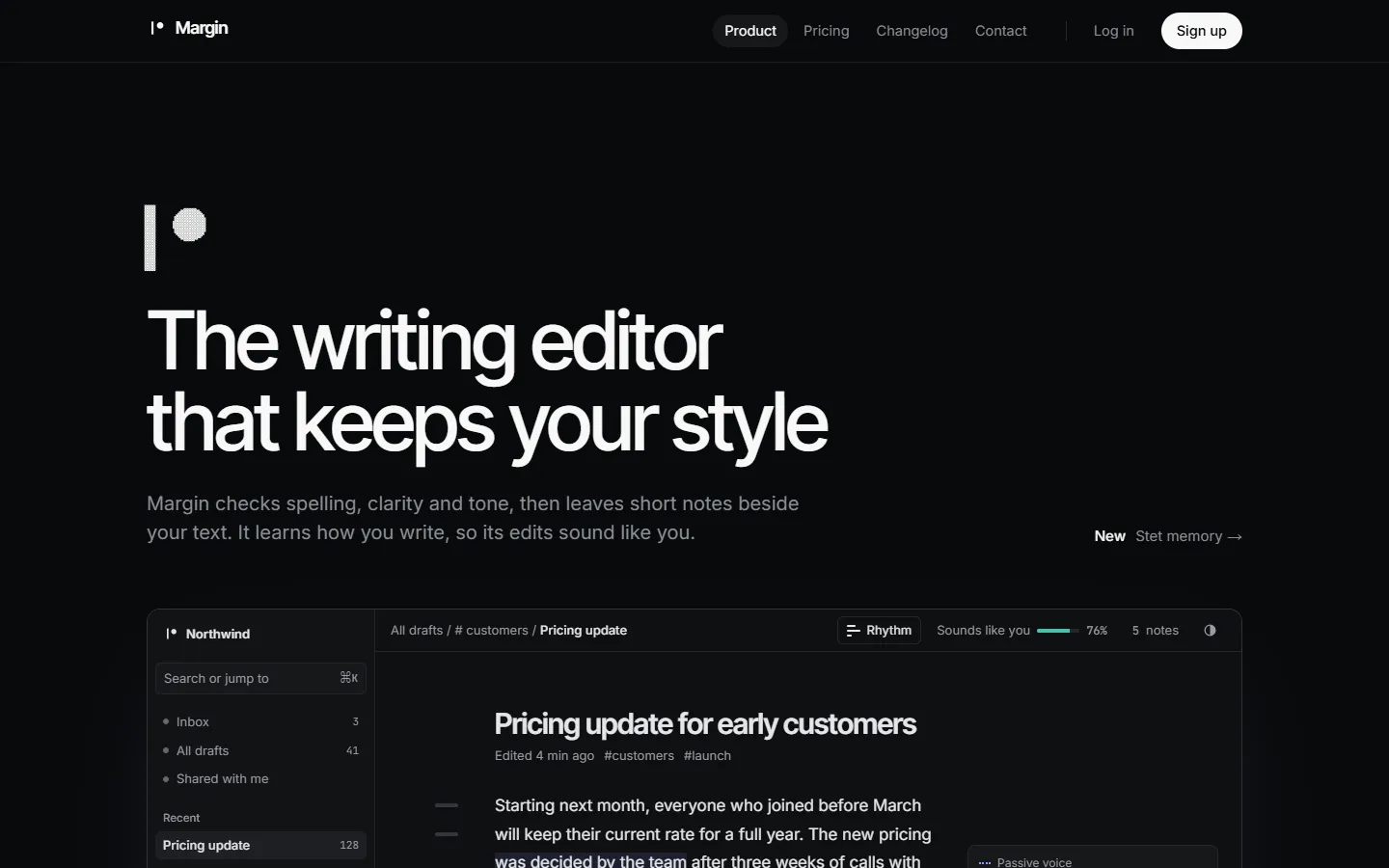Open the 5 notes counter
This screenshot has width=1389, height=868.
coord(1155,631)
